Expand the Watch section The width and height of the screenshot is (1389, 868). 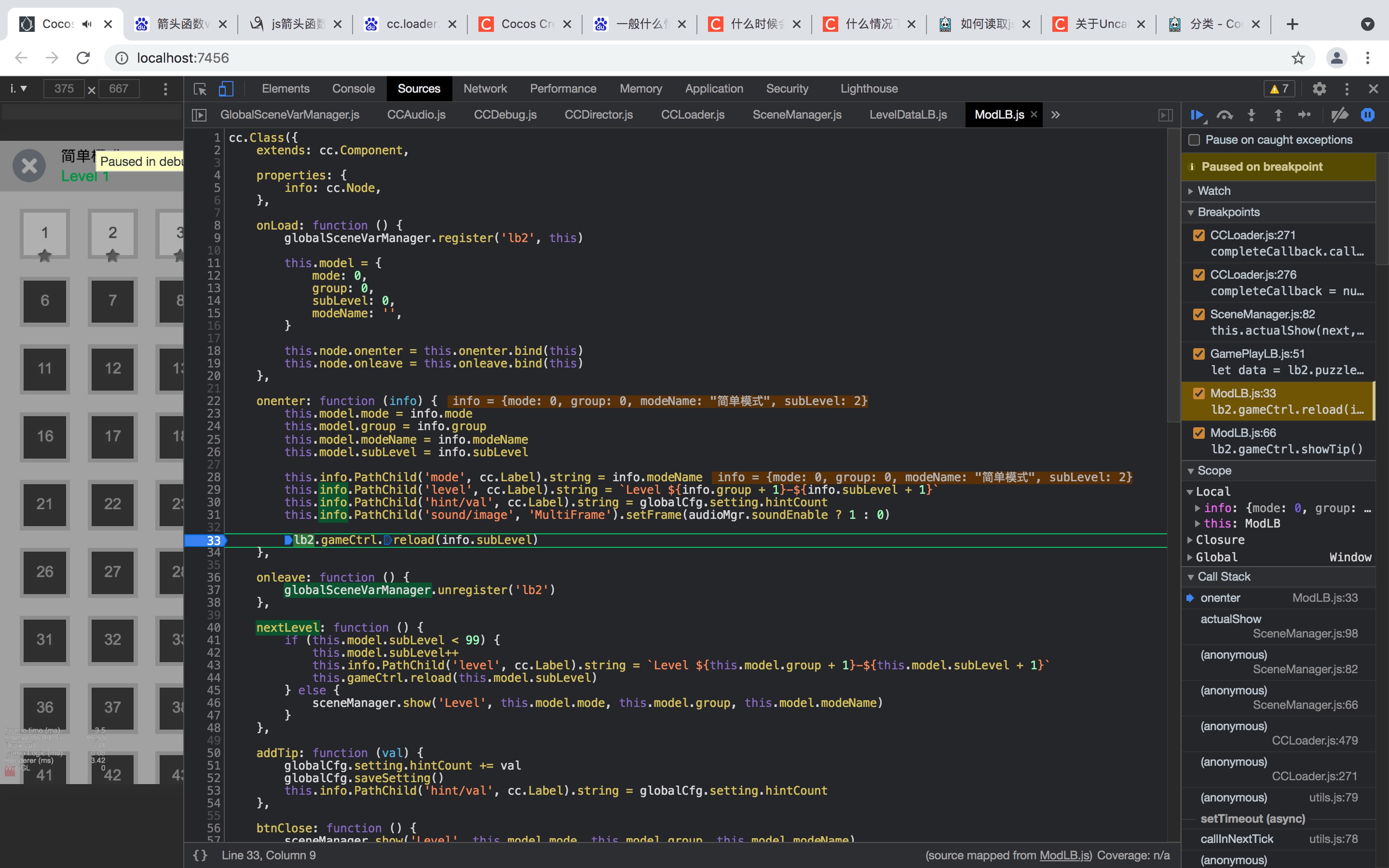1213,190
